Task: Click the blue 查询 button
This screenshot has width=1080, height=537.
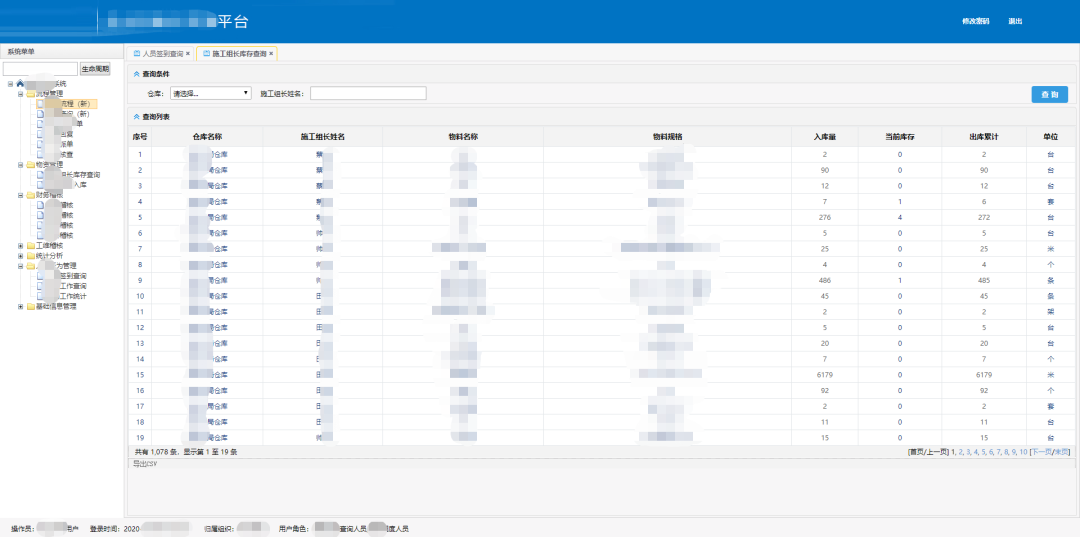Action: (x=1050, y=94)
